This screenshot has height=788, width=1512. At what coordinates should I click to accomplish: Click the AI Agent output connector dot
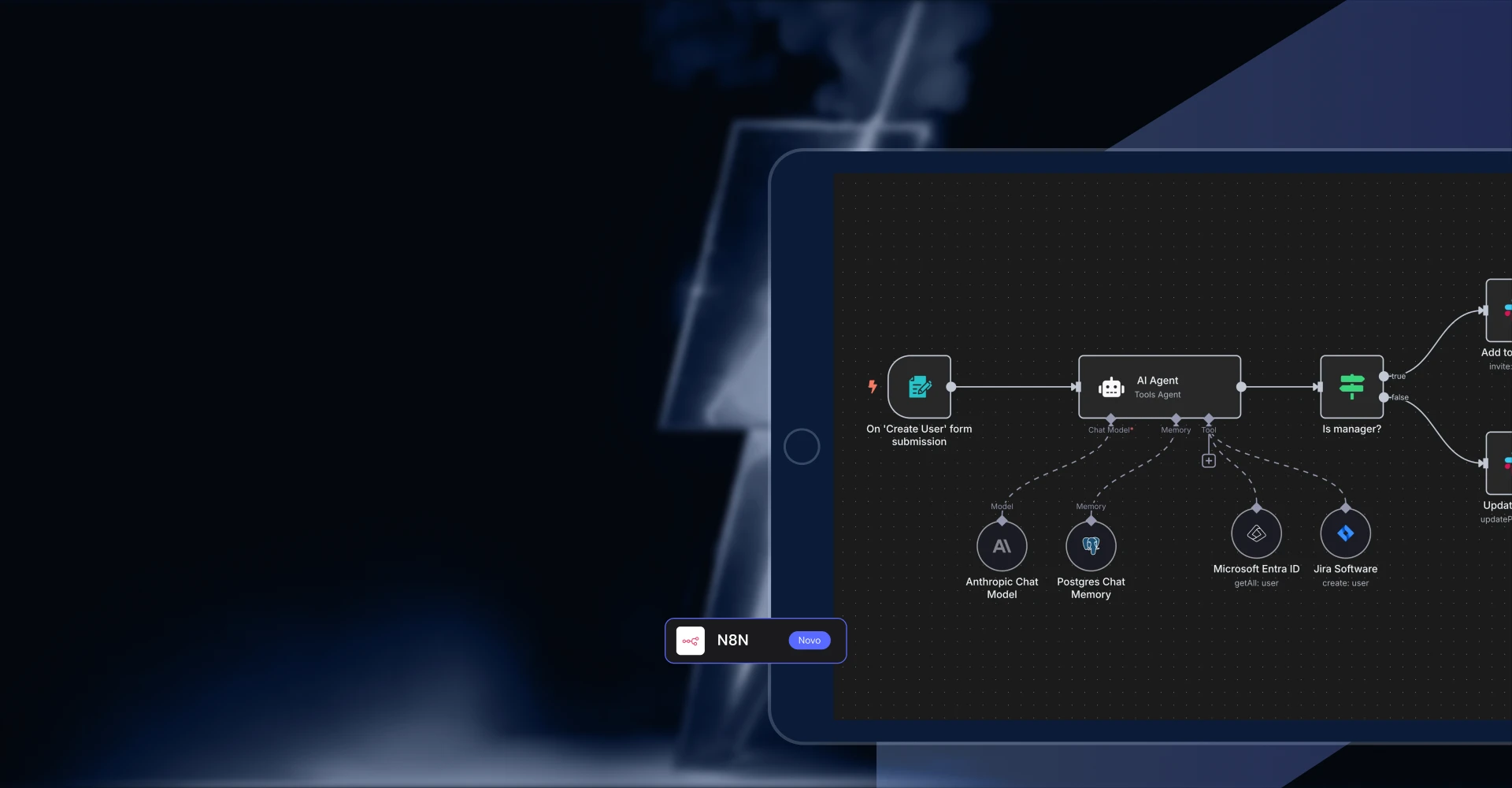(1241, 387)
